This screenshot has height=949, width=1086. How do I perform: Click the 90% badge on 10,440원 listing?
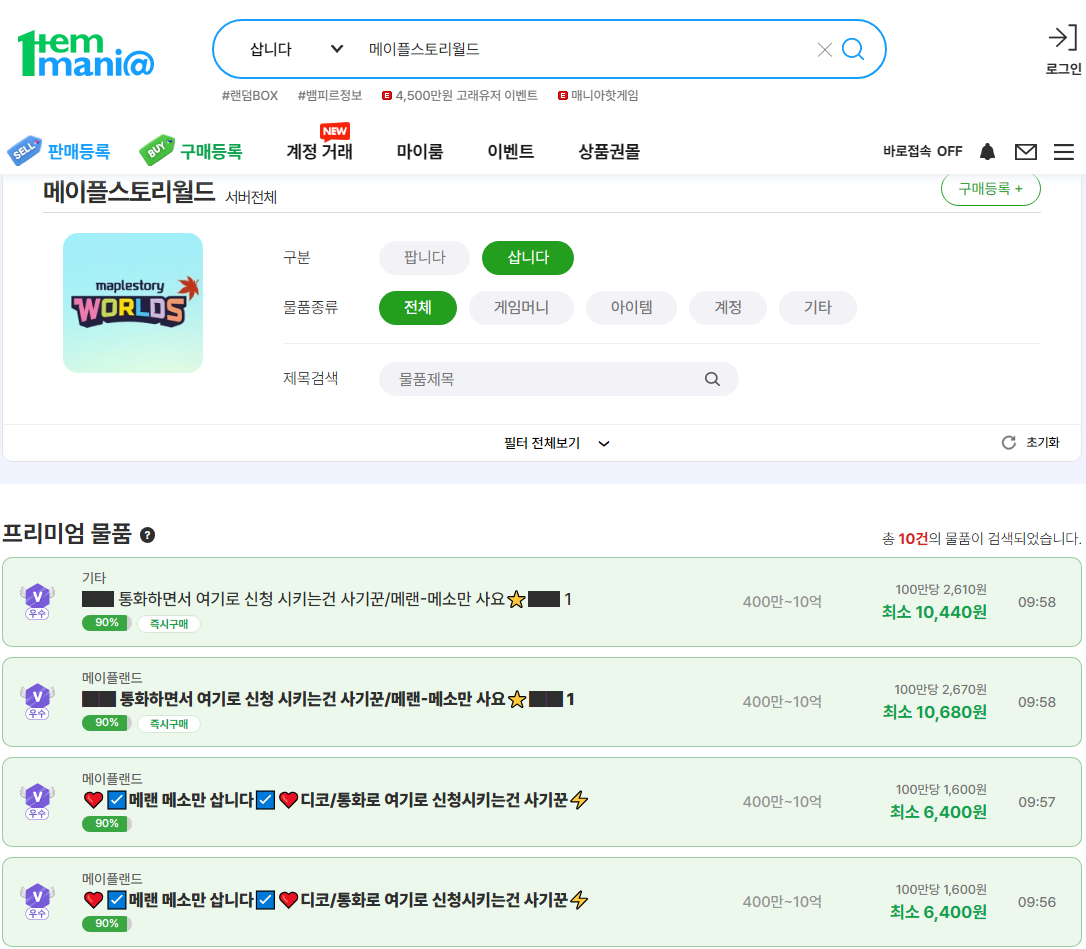coord(106,623)
